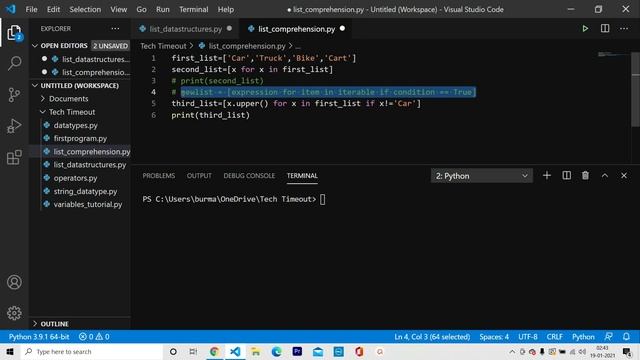Maximize the terminal panel size
The width and height of the screenshot is (640, 360).
[x=605, y=176]
